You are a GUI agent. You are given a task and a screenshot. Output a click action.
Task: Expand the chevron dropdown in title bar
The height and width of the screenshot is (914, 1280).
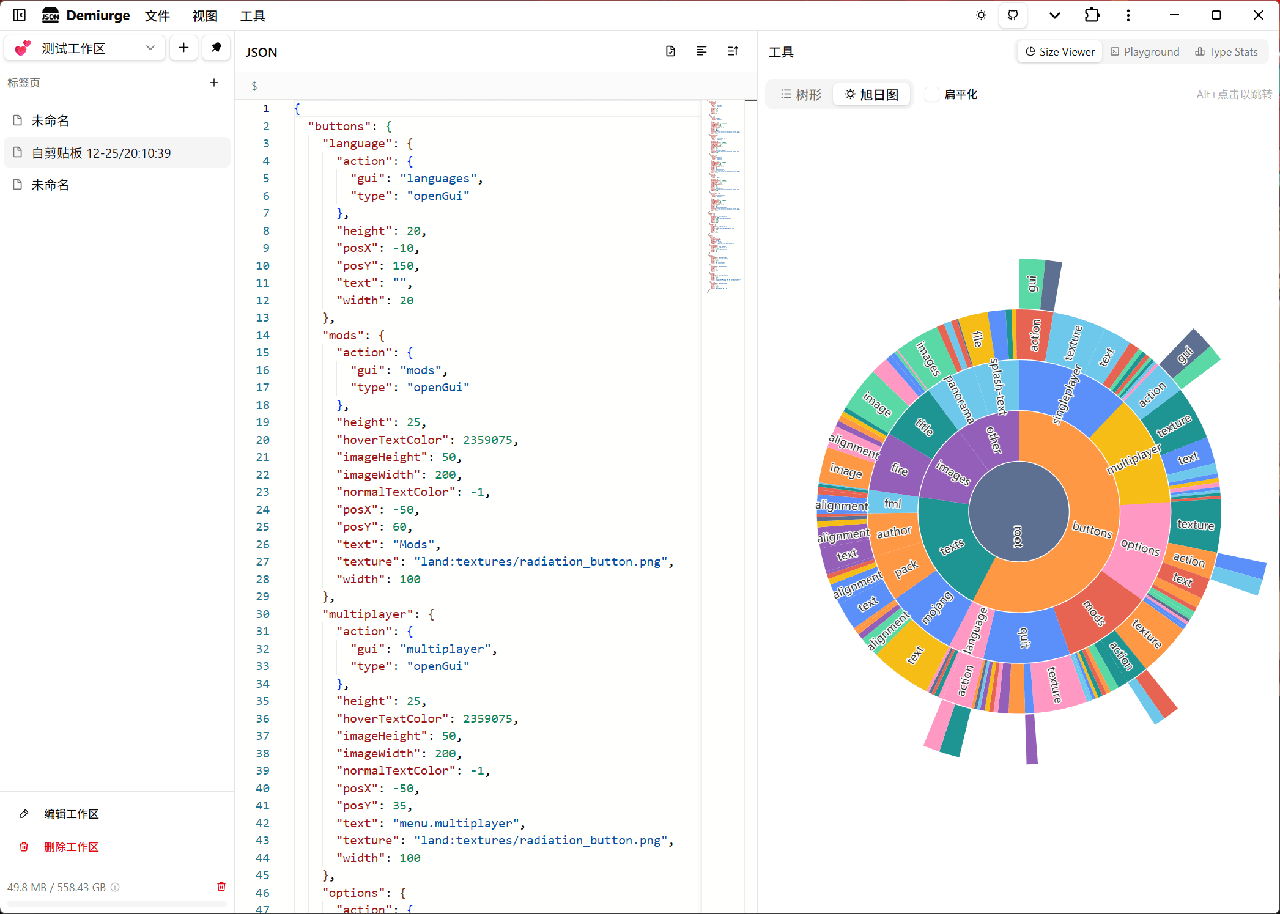[x=1054, y=15]
